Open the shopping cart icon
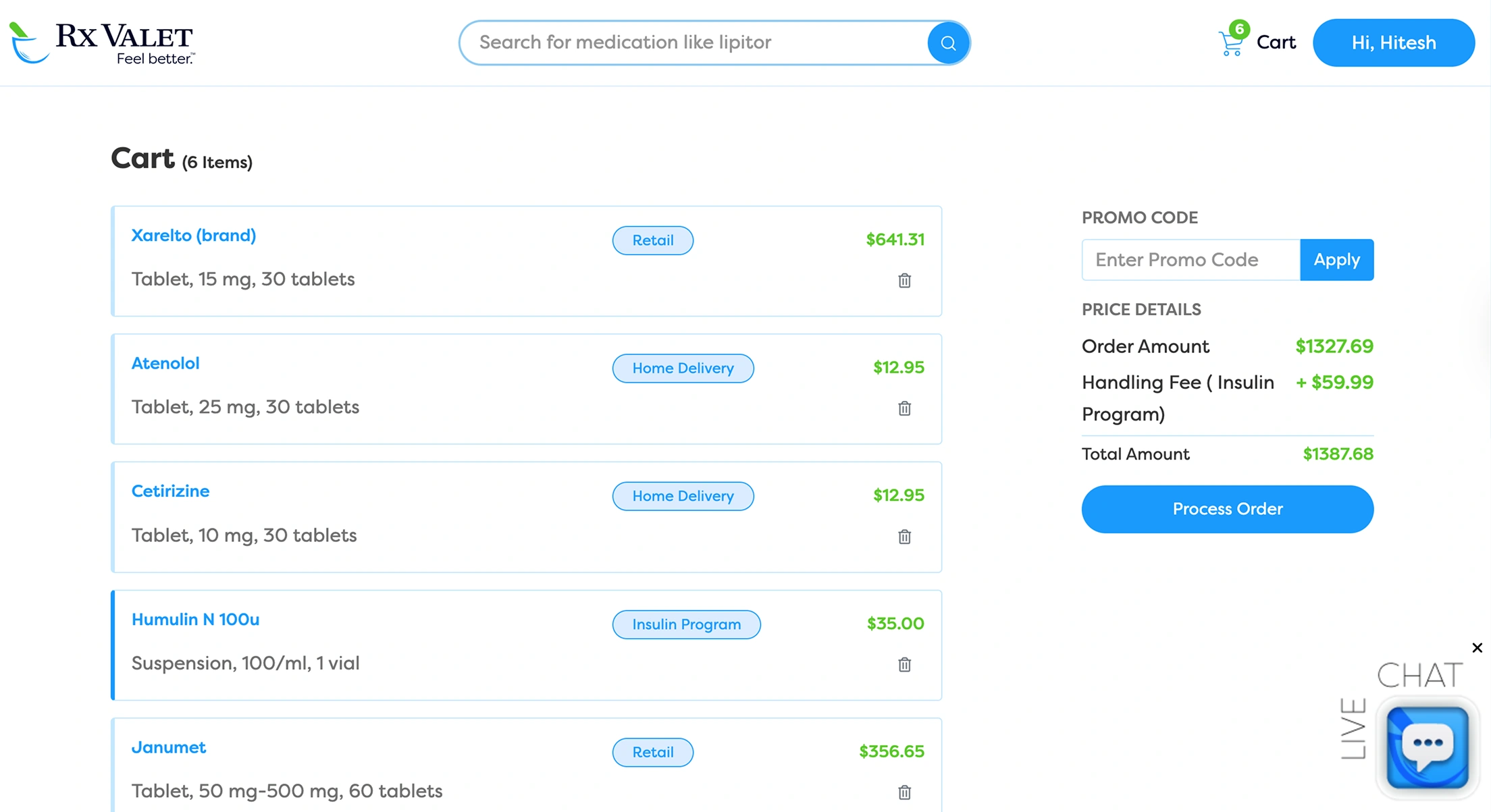 (x=1232, y=43)
